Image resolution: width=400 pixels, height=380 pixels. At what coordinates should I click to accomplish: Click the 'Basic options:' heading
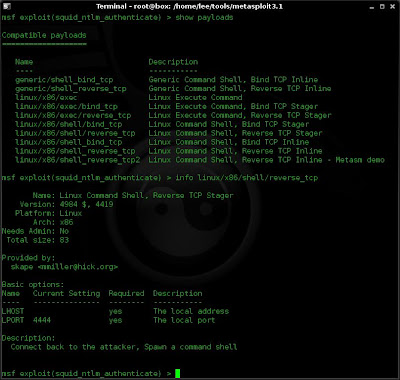(33, 285)
